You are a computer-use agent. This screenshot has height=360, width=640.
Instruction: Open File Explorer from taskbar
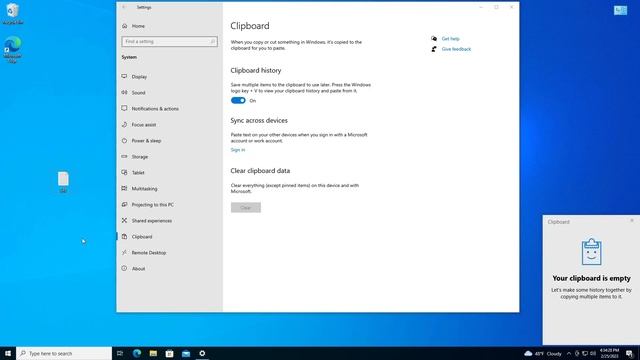point(153,353)
